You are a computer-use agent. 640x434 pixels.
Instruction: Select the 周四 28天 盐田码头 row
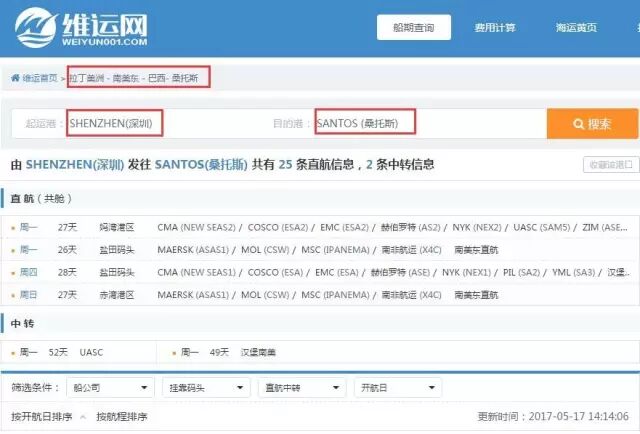pos(320,272)
